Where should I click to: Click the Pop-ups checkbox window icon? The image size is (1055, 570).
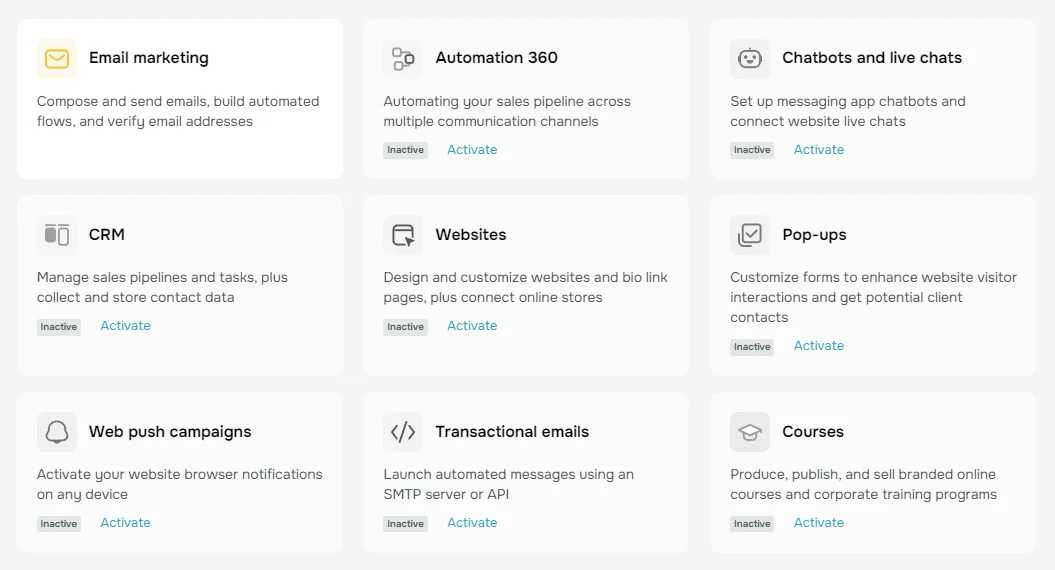(x=750, y=235)
